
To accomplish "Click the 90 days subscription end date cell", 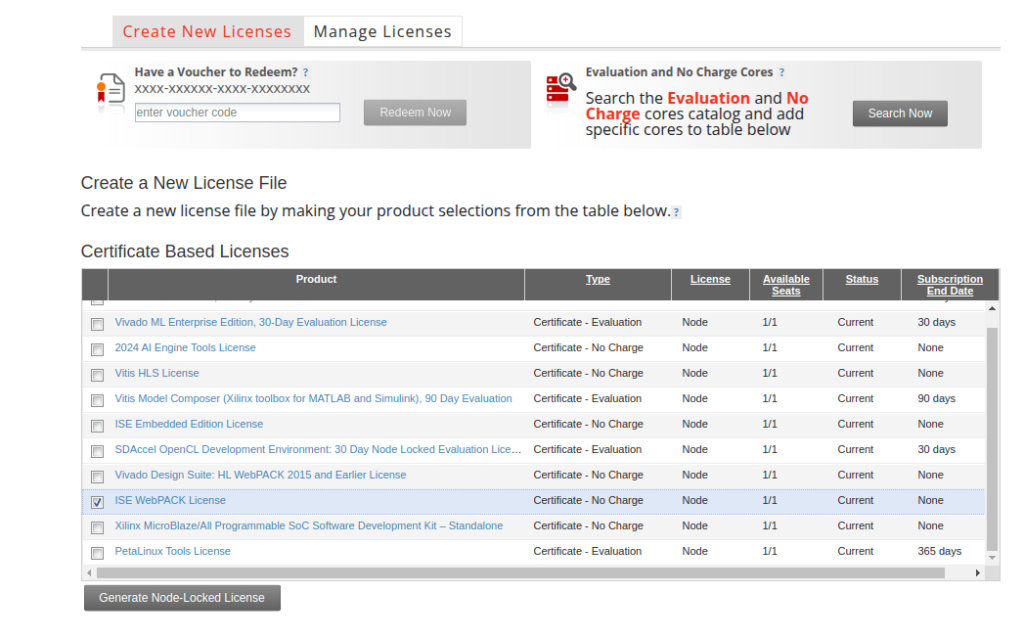I will coord(936,398).
